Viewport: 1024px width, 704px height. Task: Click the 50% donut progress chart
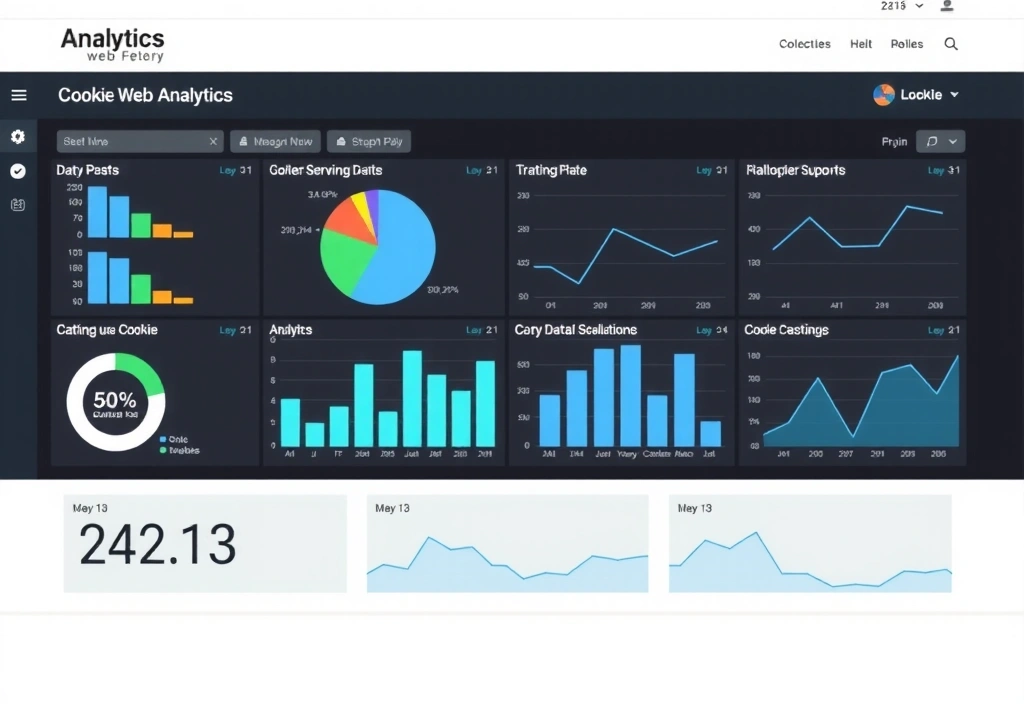113,402
